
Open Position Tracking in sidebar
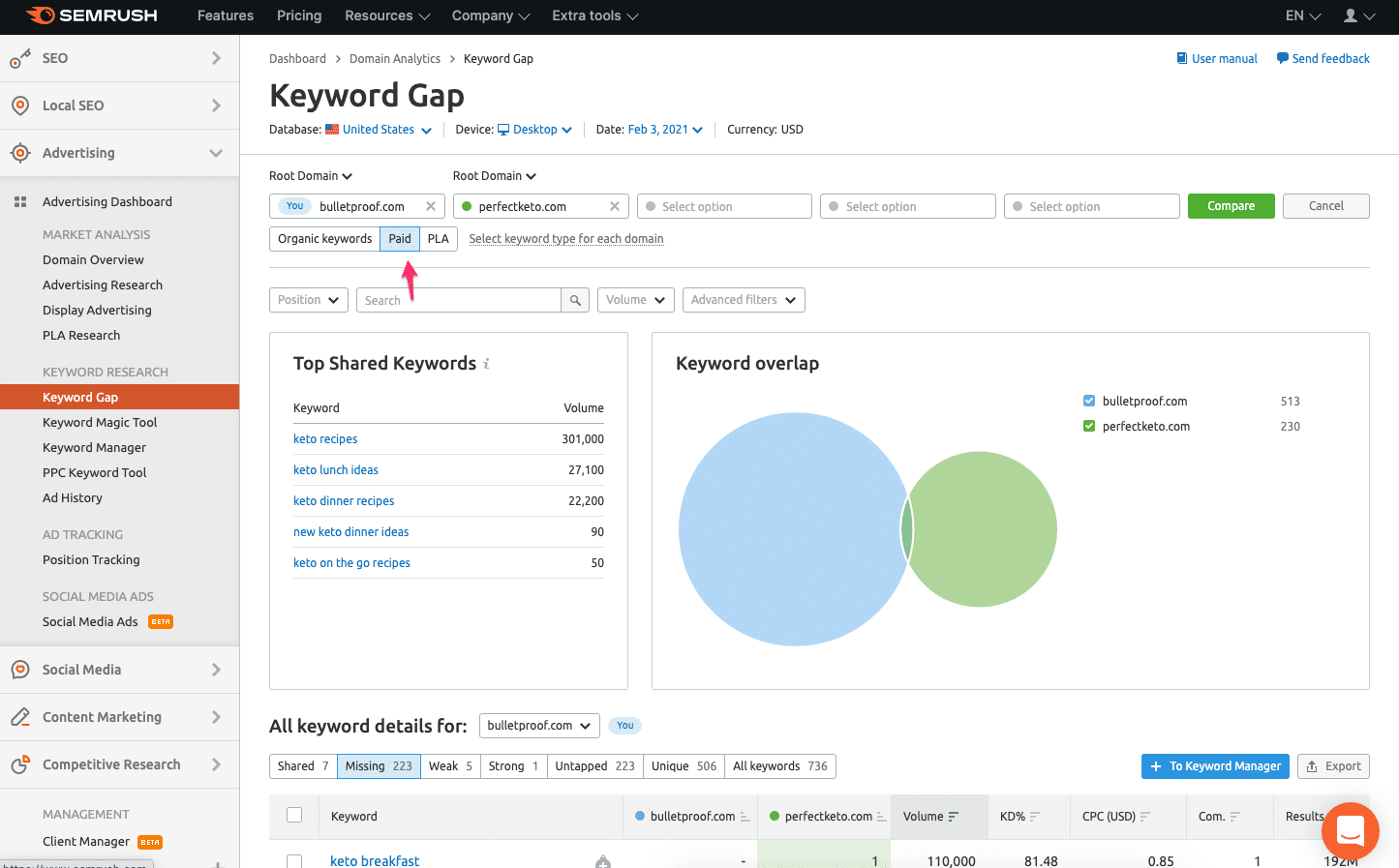(91, 560)
